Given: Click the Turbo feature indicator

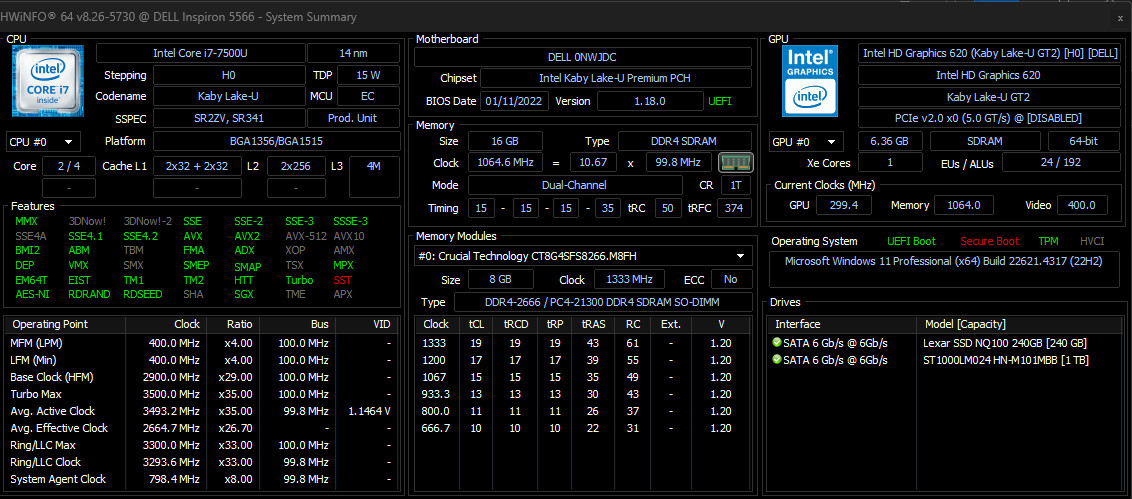Looking at the screenshot, I should [299, 280].
